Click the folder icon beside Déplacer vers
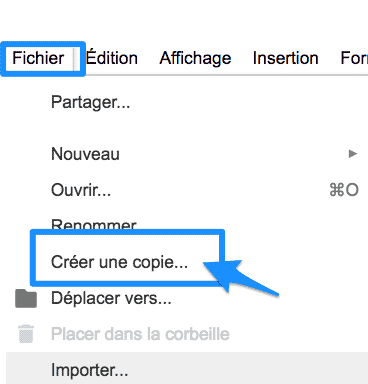Screen dimensions: 368x384 point(26,298)
